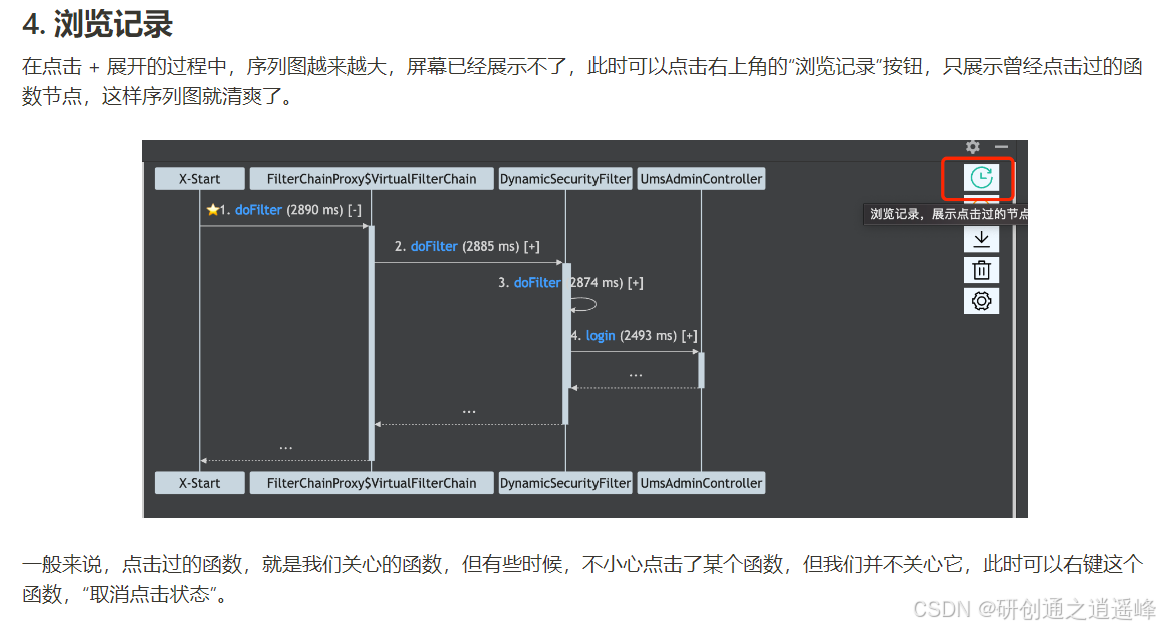
Task: Click the doFilter link in call 1
Action: coord(258,210)
